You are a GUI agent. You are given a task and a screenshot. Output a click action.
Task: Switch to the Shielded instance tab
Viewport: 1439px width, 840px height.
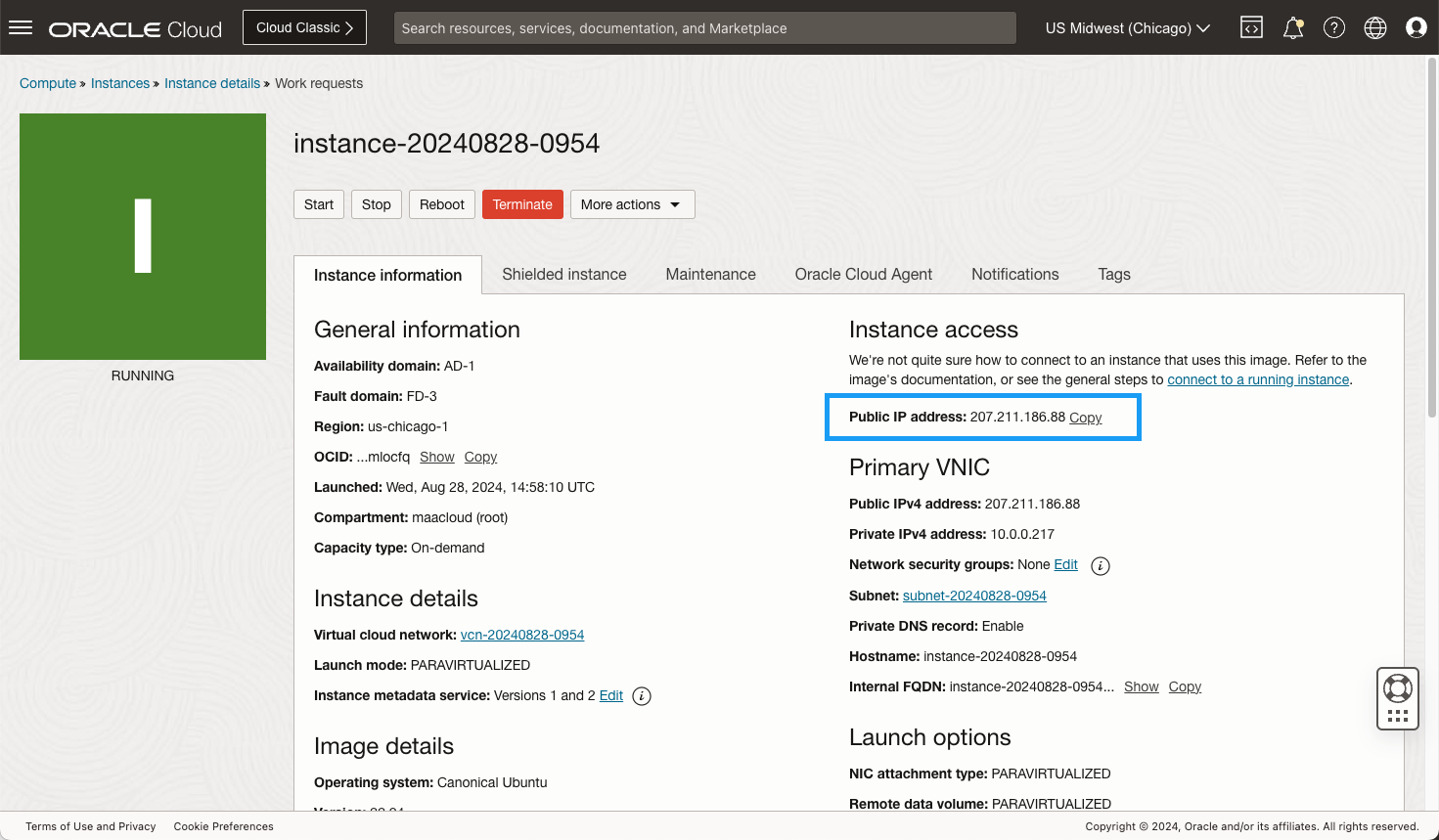pyautogui.click(x=563, y=275)
